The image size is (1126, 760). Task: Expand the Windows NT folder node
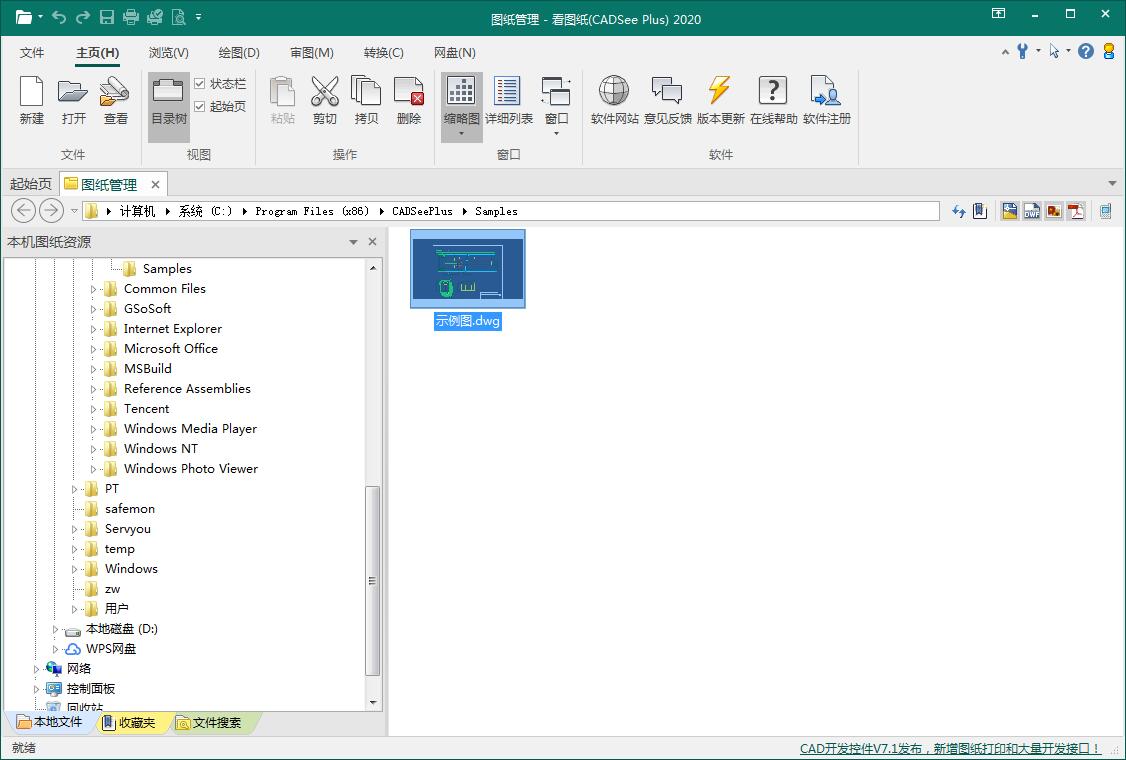tap(93, 449)
